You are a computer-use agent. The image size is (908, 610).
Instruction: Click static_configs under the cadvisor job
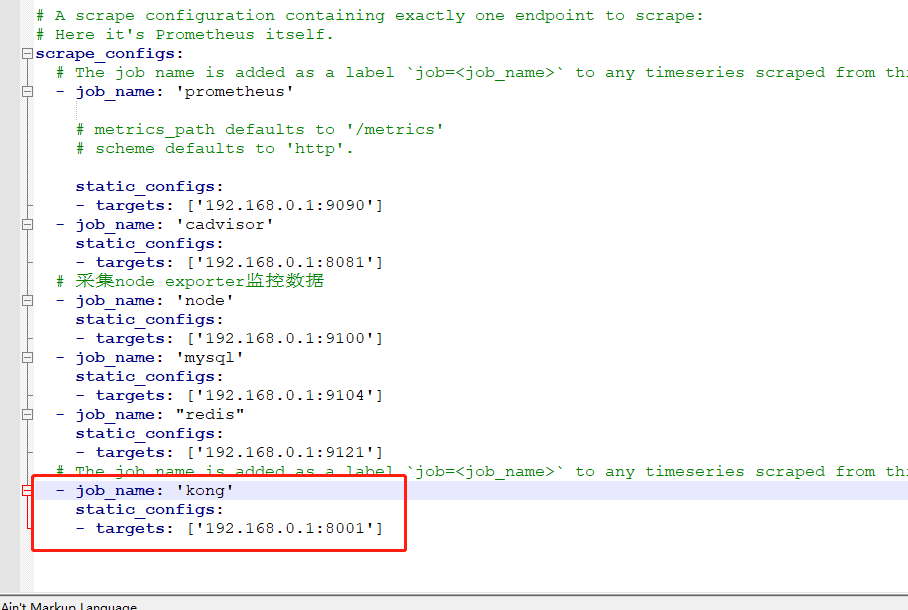[x=149, y=244]
